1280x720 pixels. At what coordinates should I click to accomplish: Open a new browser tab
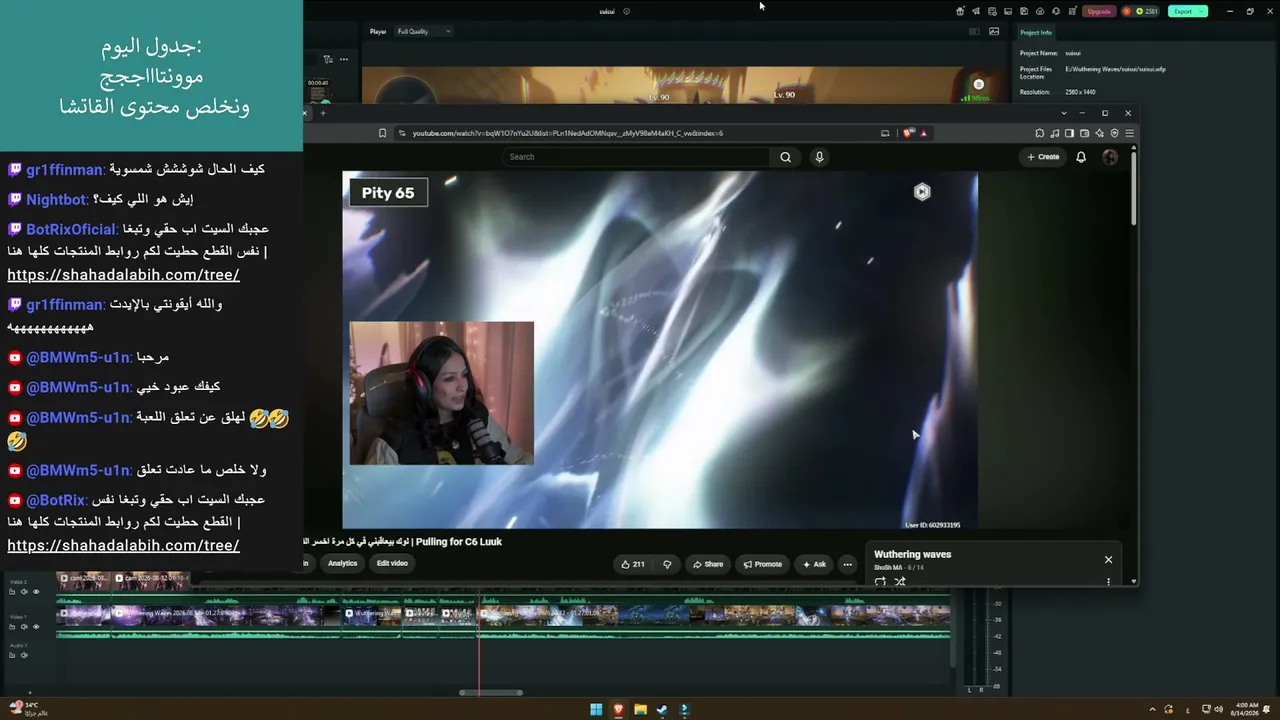(x=323, y=113)
